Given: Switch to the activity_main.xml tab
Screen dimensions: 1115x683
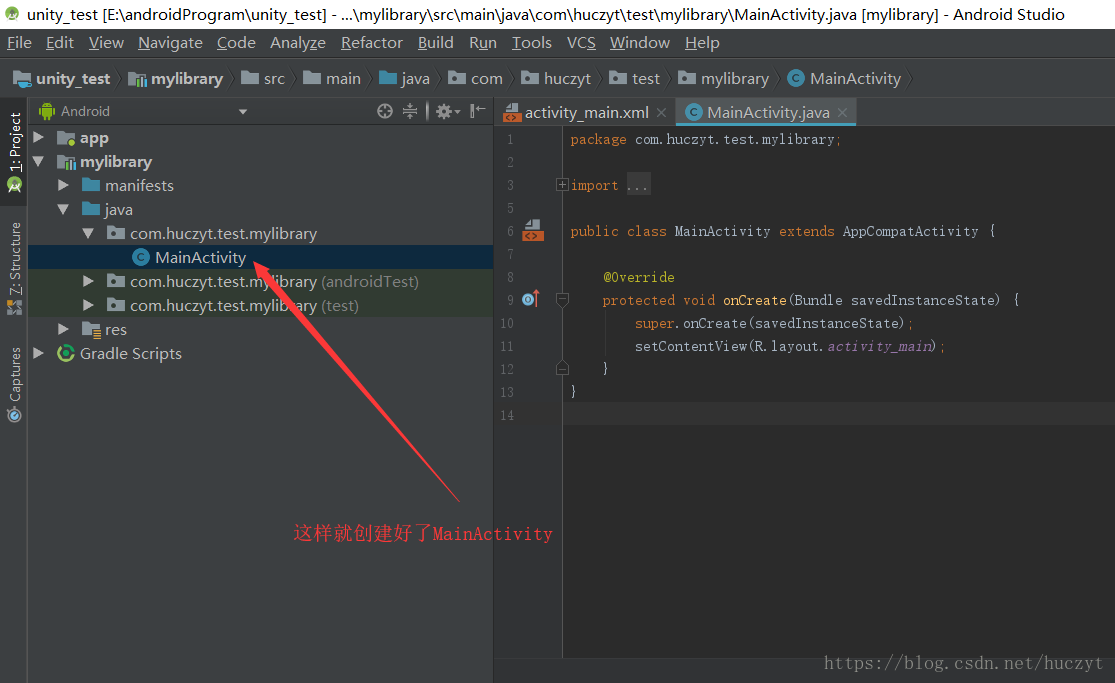Looking at the screenshot, I should coord(584,112).
